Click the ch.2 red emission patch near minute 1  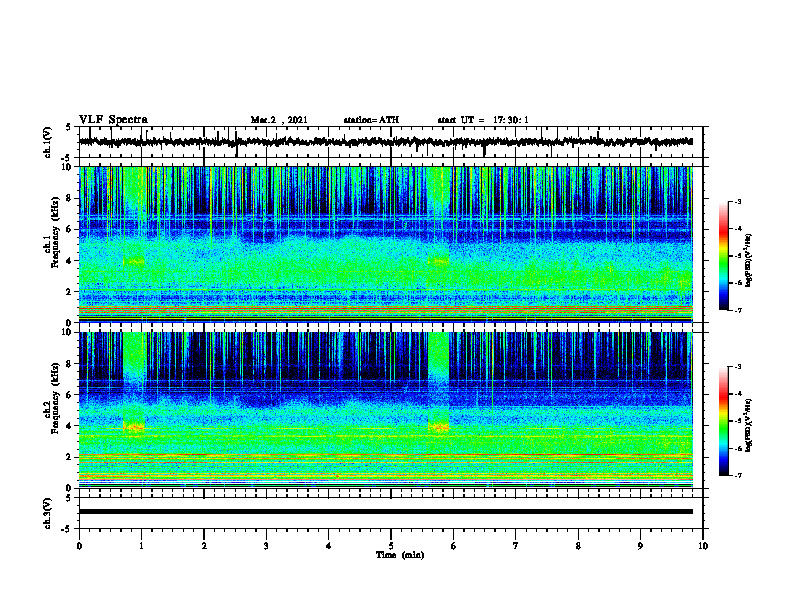pyautogui.click(x=134, y=427)
